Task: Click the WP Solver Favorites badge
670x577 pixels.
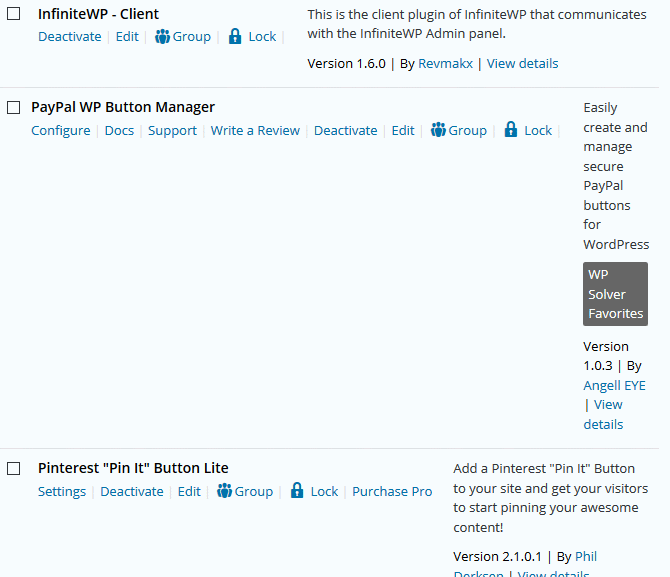Action: (615, 294)
